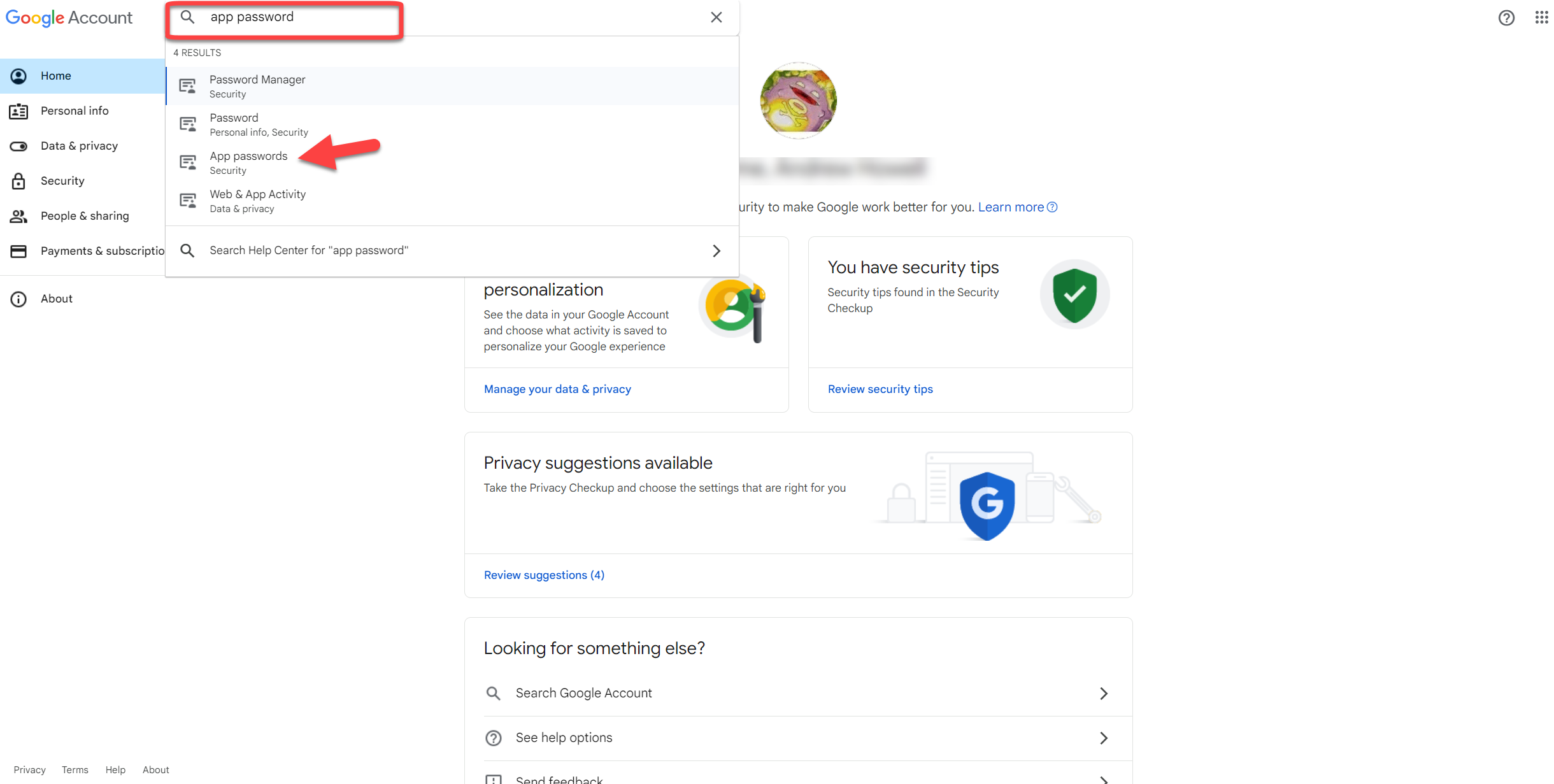
Task: Click the About info icon
Action: coord(18,299)
